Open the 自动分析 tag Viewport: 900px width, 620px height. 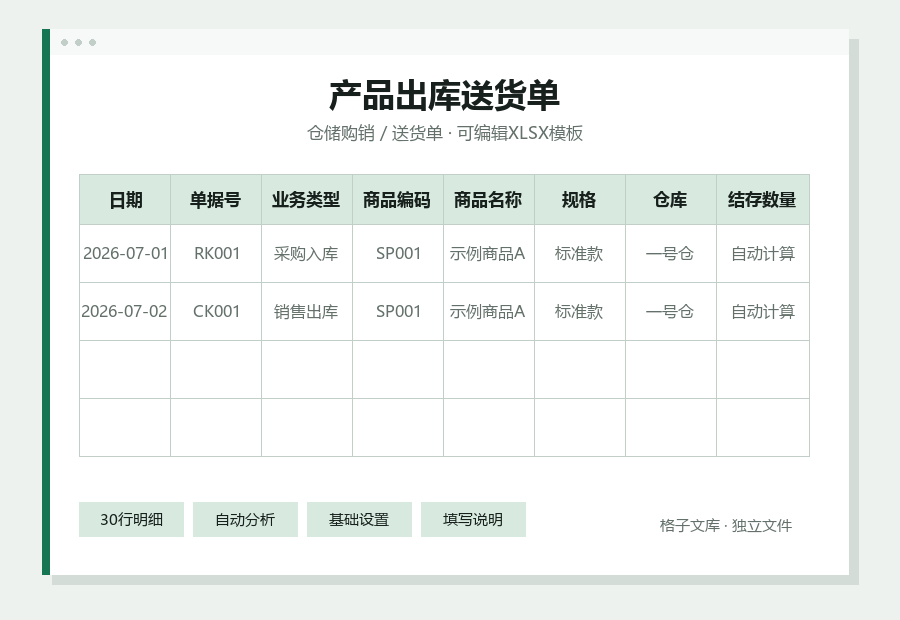pos(245,520)
